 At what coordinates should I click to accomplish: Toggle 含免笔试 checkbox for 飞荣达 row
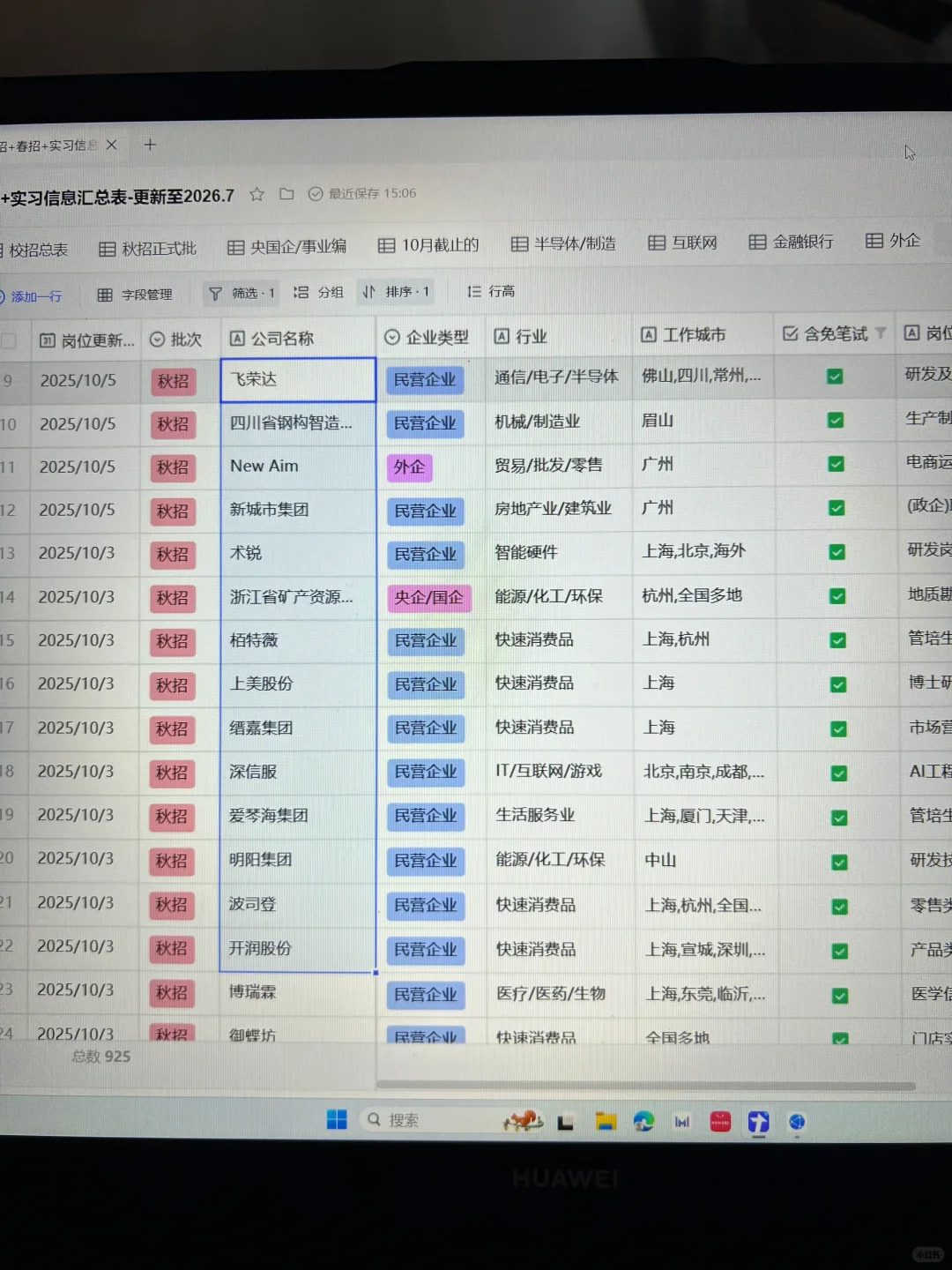(835, 377)
